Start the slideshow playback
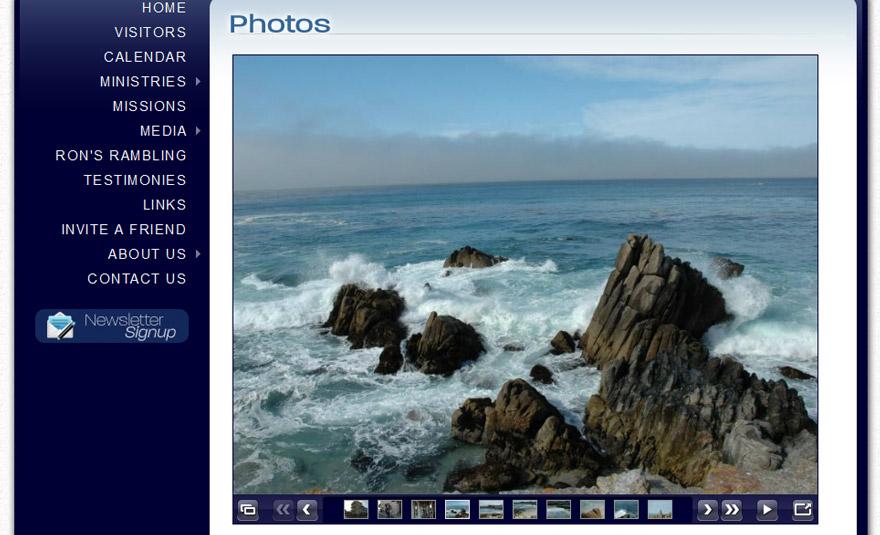The image size is (880, 535). [767, 510]
